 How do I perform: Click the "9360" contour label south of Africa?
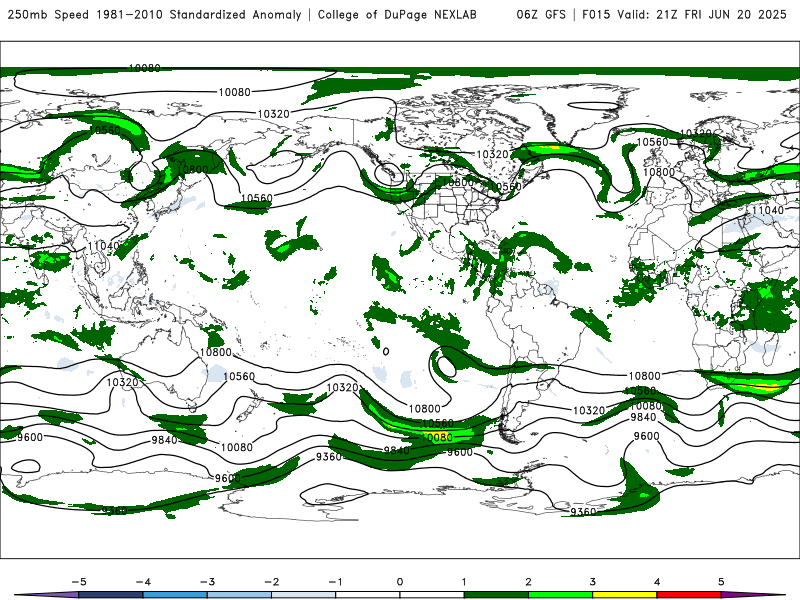click(x=583, y=511)
